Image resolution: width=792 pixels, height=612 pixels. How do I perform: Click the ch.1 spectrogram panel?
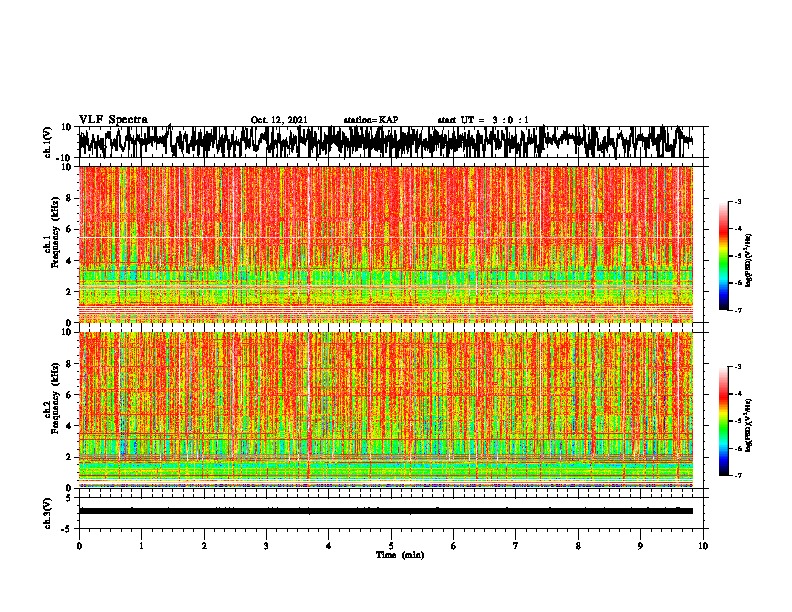(x=385, y=244)
